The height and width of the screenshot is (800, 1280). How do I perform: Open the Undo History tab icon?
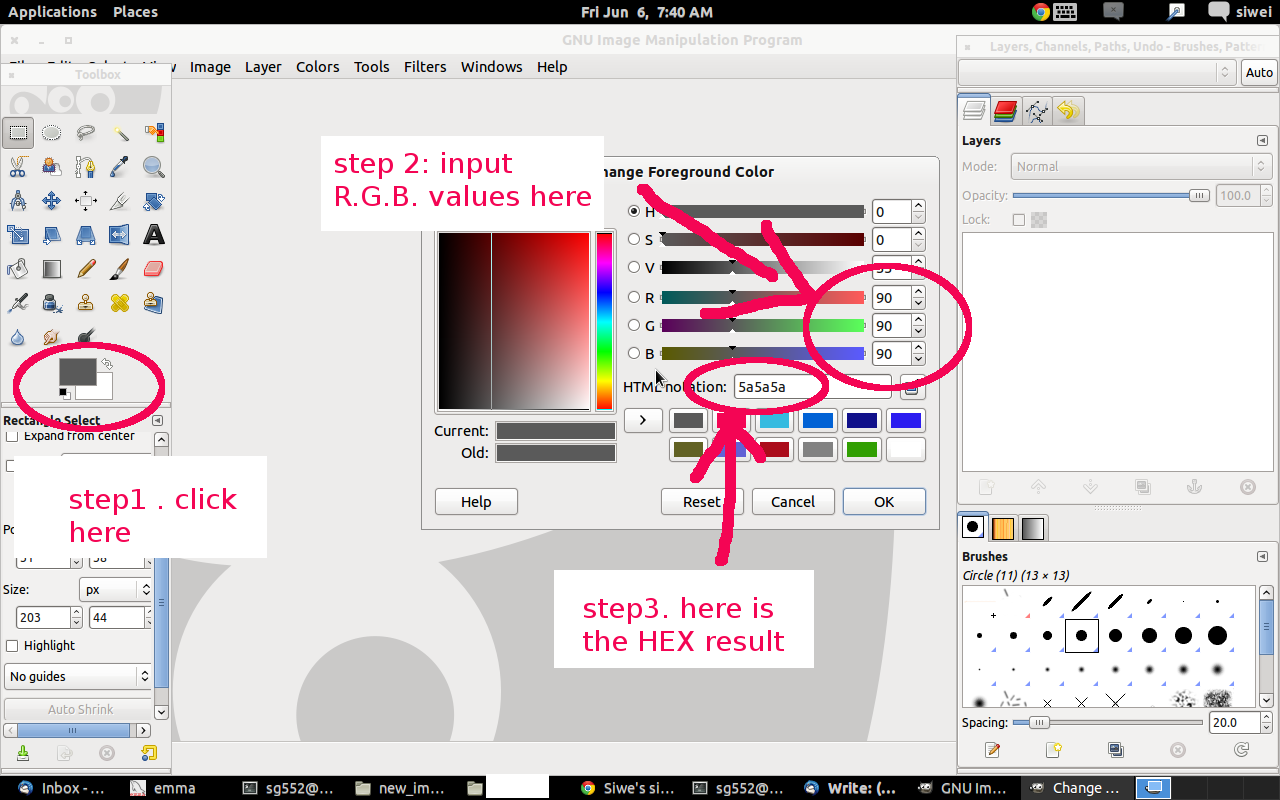click(x=1069, y=111)
